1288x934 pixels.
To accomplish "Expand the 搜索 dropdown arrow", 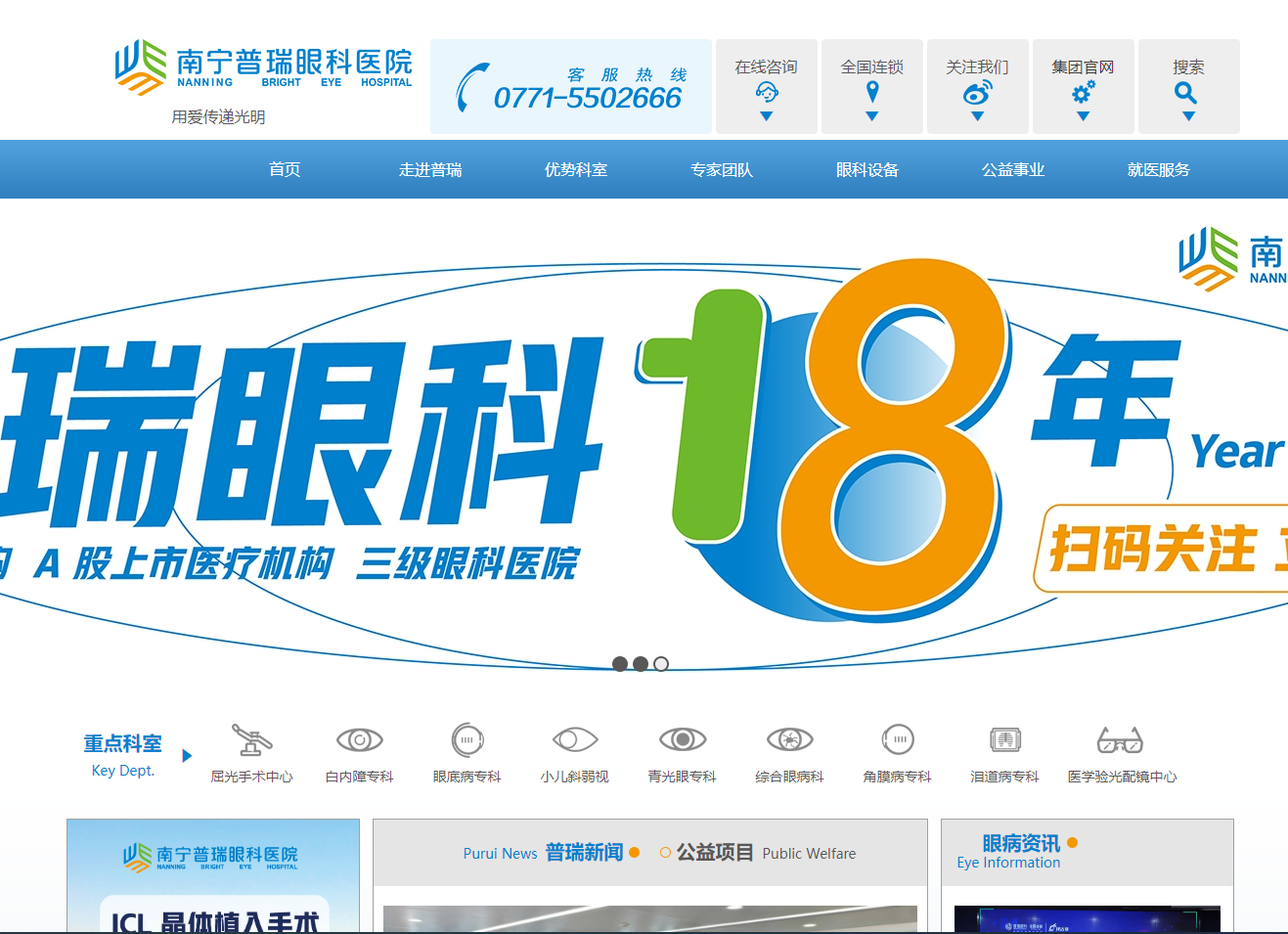I will 1189,116.
